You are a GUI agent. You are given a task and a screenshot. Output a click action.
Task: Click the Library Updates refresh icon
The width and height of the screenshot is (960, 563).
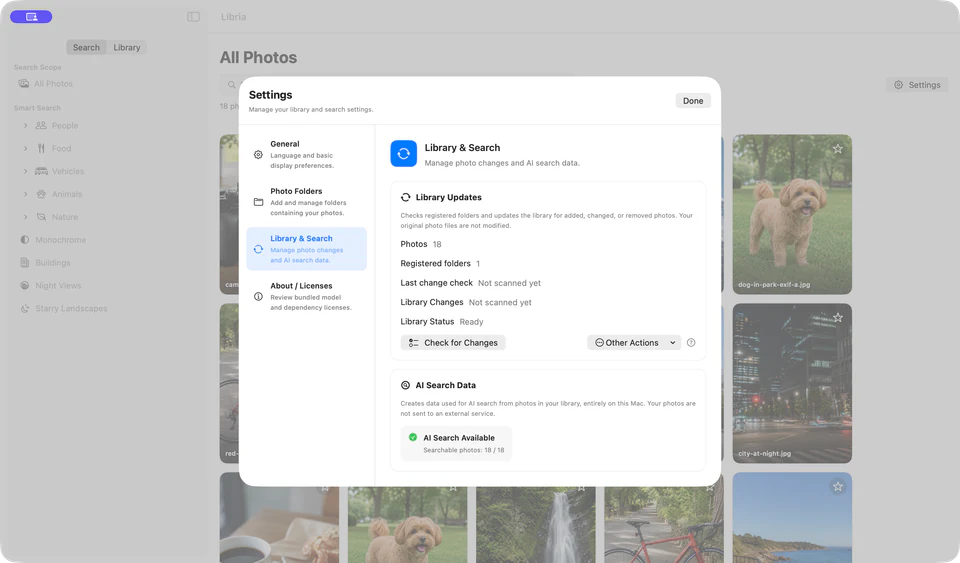coord(405,197)
